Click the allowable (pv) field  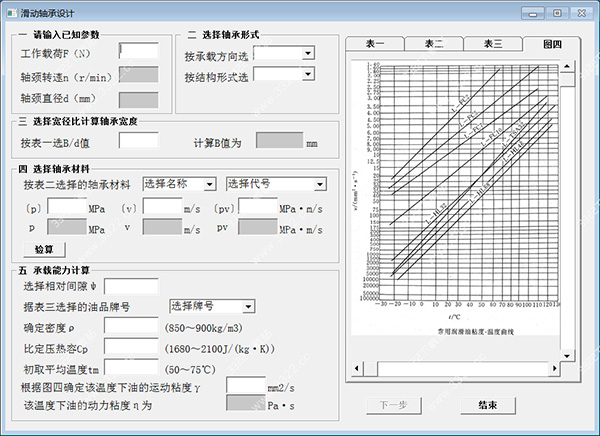[258, 206]
